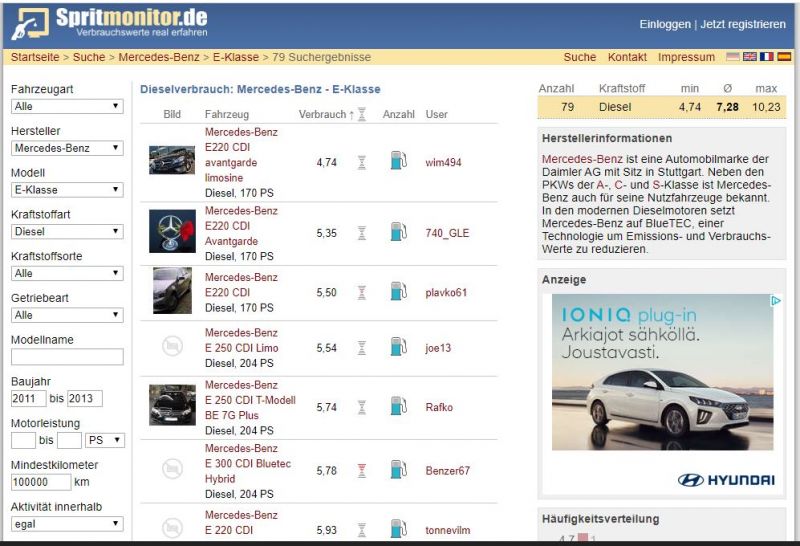Open Rafko car photo thumbnail
800x546 pixels.
(172, 405)
